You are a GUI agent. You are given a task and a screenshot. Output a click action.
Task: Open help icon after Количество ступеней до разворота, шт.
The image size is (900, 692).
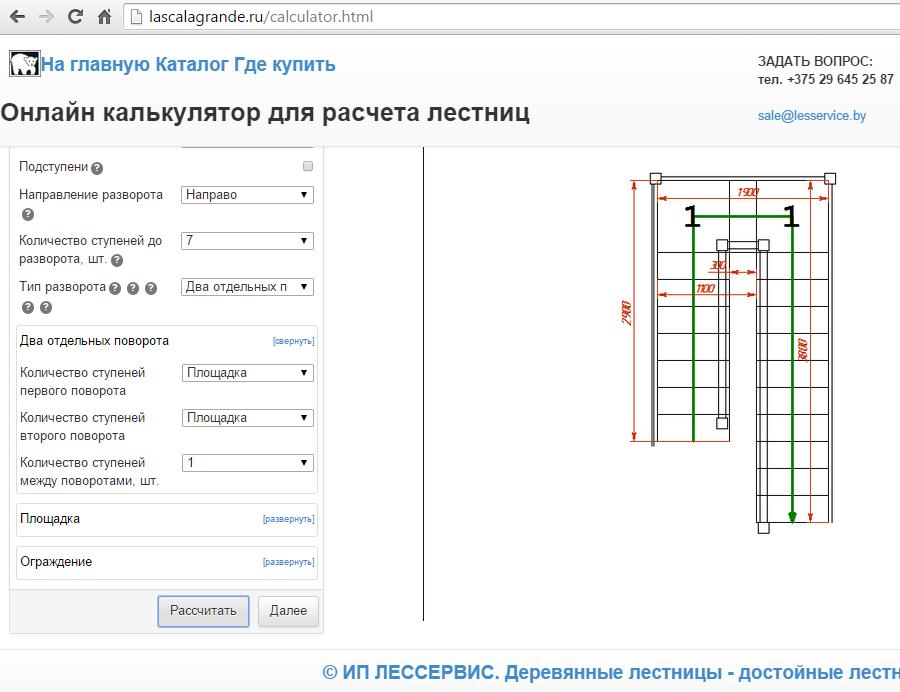tap(117, 260)
